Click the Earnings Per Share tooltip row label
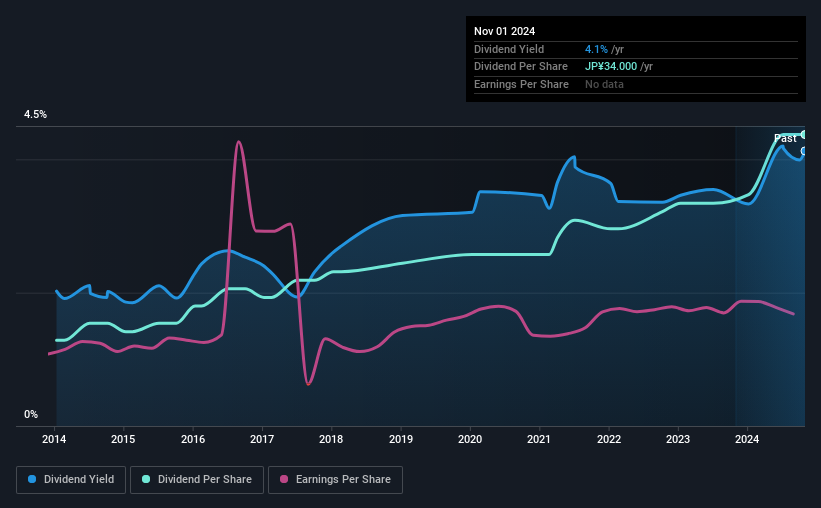 tap(521, 84)
